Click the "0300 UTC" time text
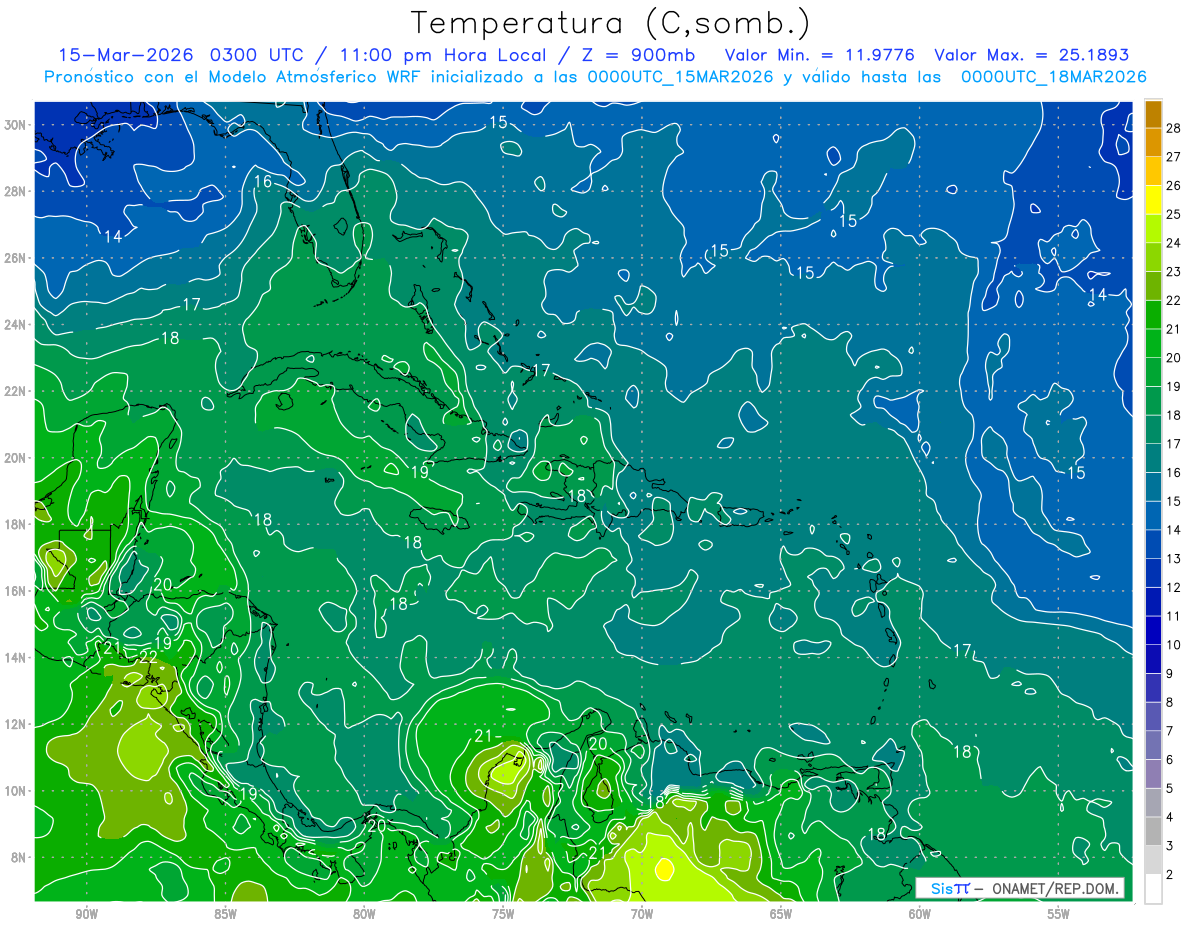Image resolution: width=1200 pixels, height=927 pixels. 259,55
